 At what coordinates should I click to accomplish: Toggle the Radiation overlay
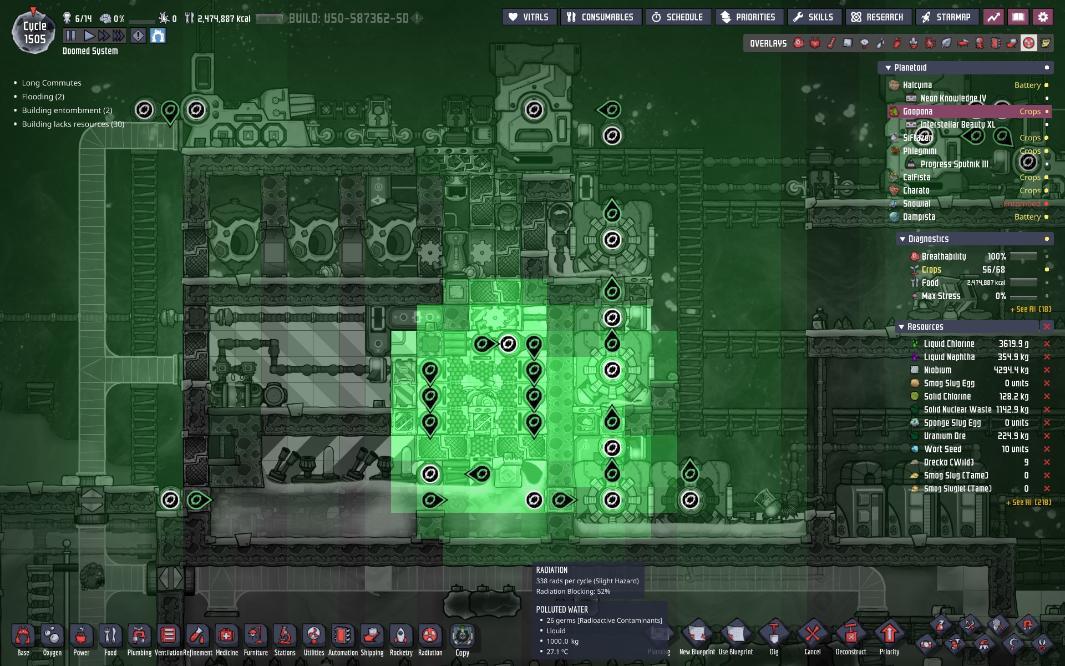[1029, 43]
